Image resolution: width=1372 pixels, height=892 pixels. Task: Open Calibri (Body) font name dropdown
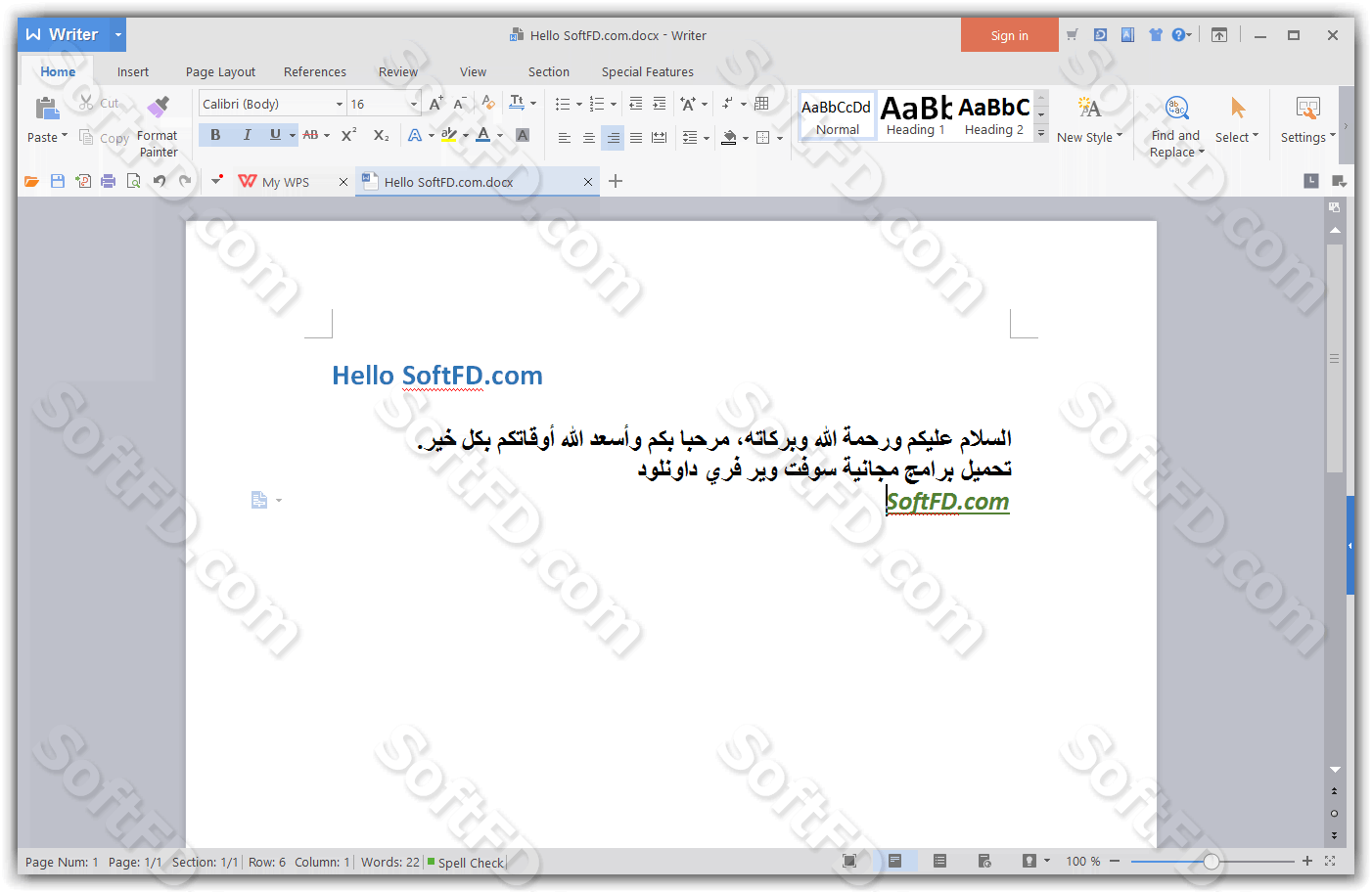[340, 104]
